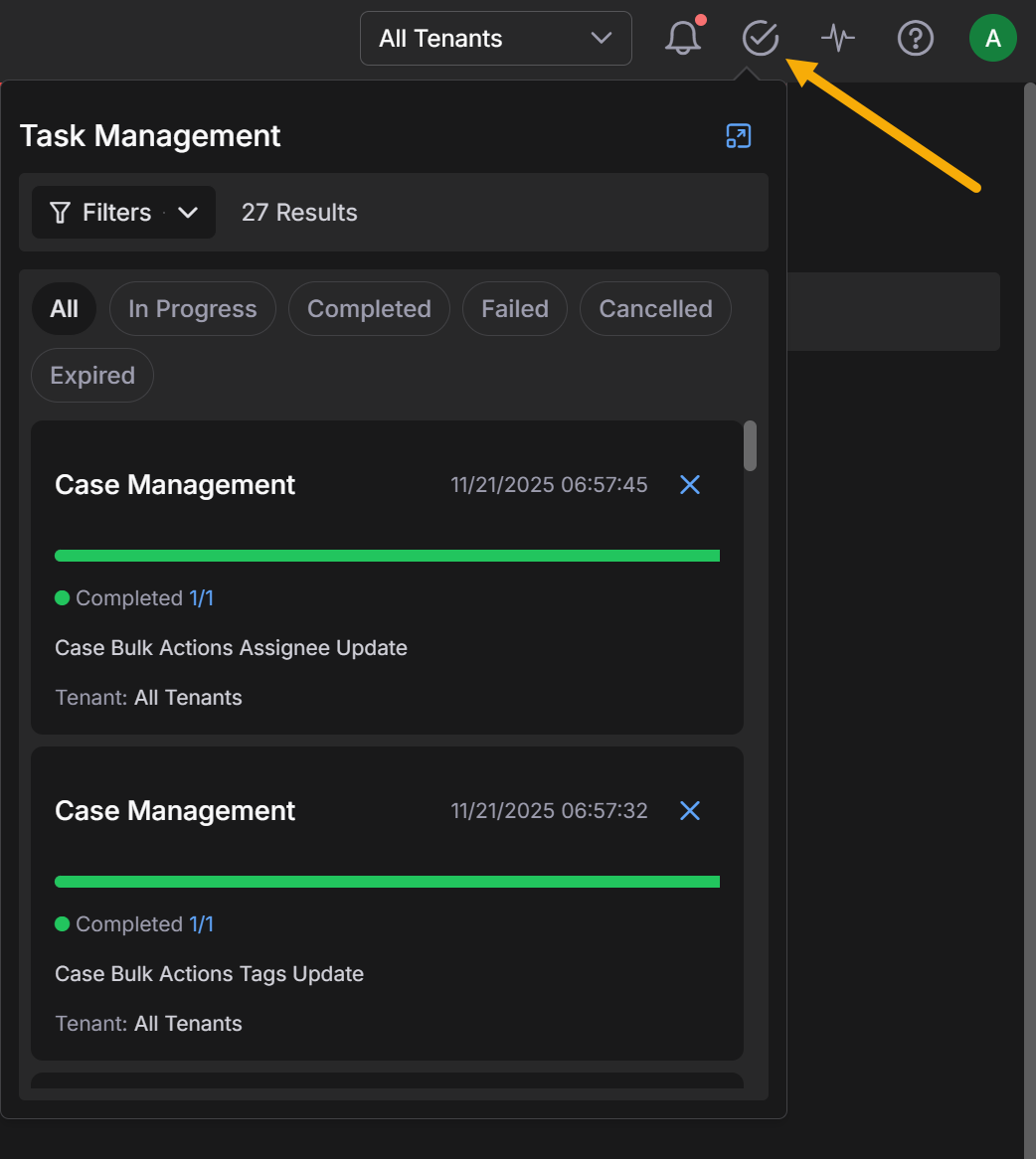Click the Task Management checkmark icon
This screenshot has width=1036, height=1159.
tap(761, 39)
